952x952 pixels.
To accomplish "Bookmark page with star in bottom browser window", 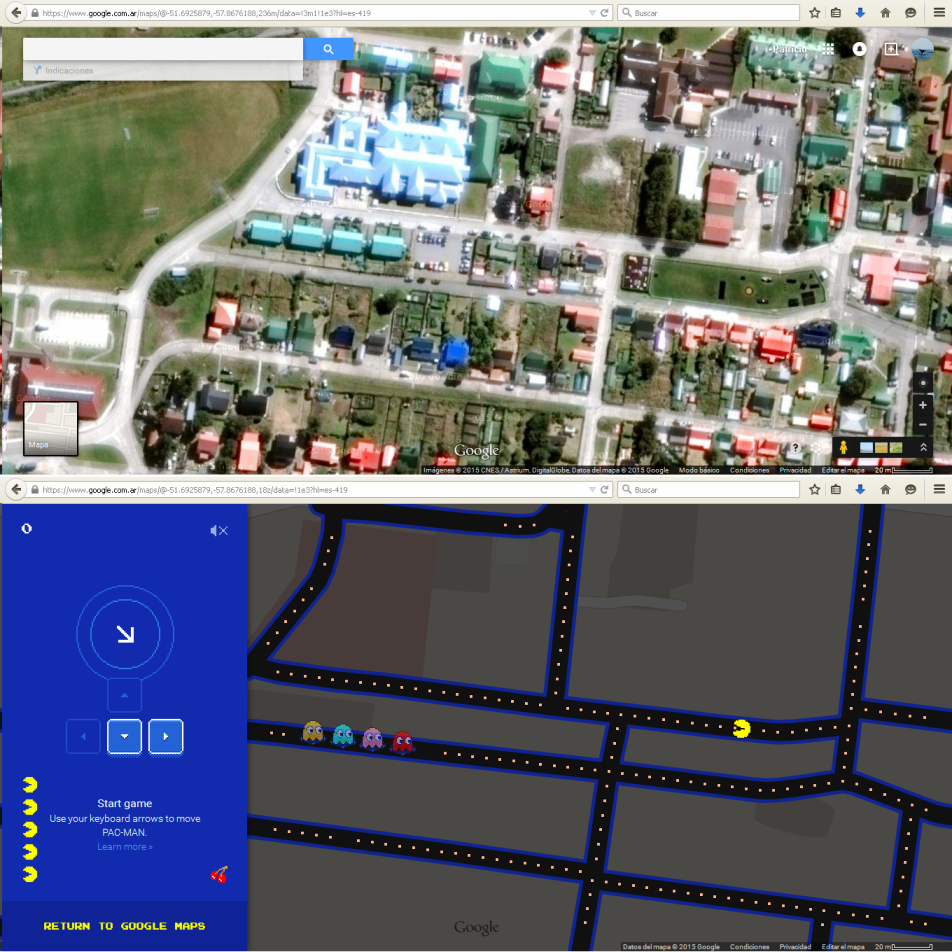I will [x=815, y=489].
